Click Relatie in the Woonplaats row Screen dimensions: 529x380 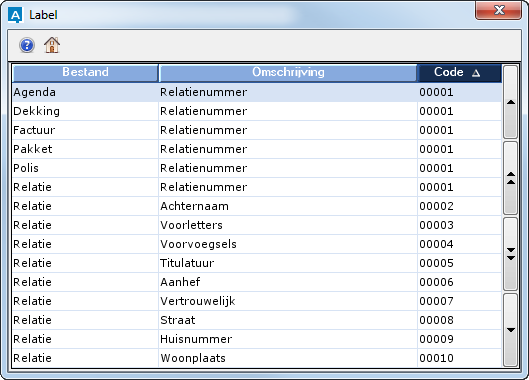32,358
